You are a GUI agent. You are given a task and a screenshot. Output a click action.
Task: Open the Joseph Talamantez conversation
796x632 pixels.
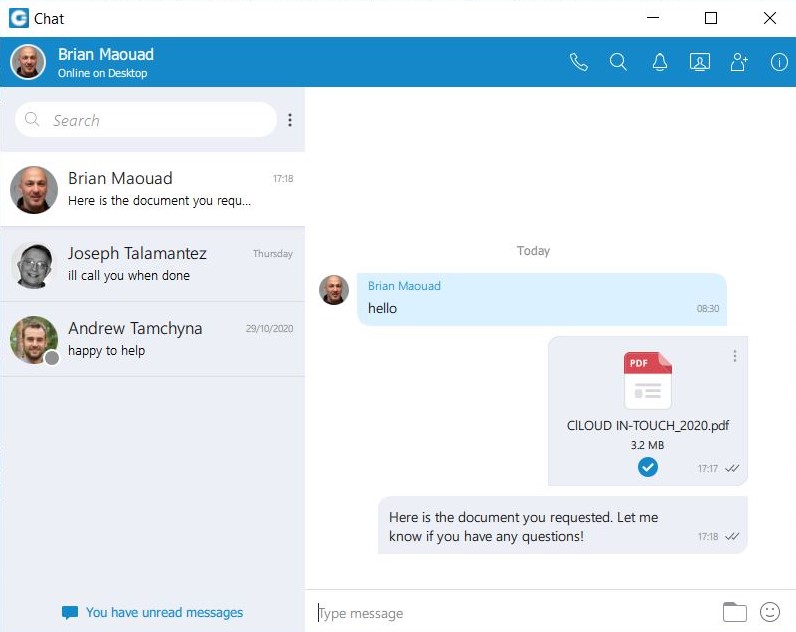152,264
